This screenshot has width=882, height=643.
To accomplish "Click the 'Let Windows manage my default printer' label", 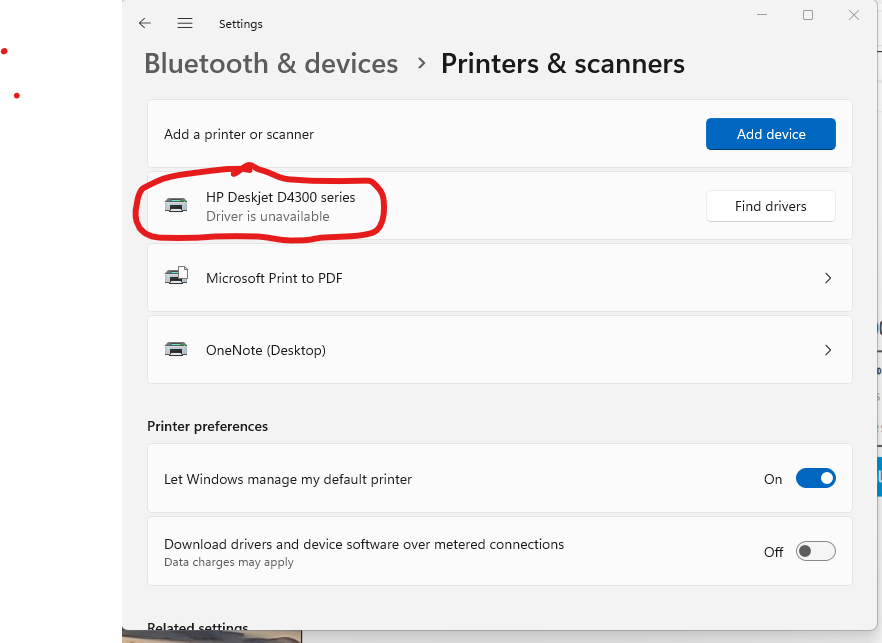I will coord(287,479).
